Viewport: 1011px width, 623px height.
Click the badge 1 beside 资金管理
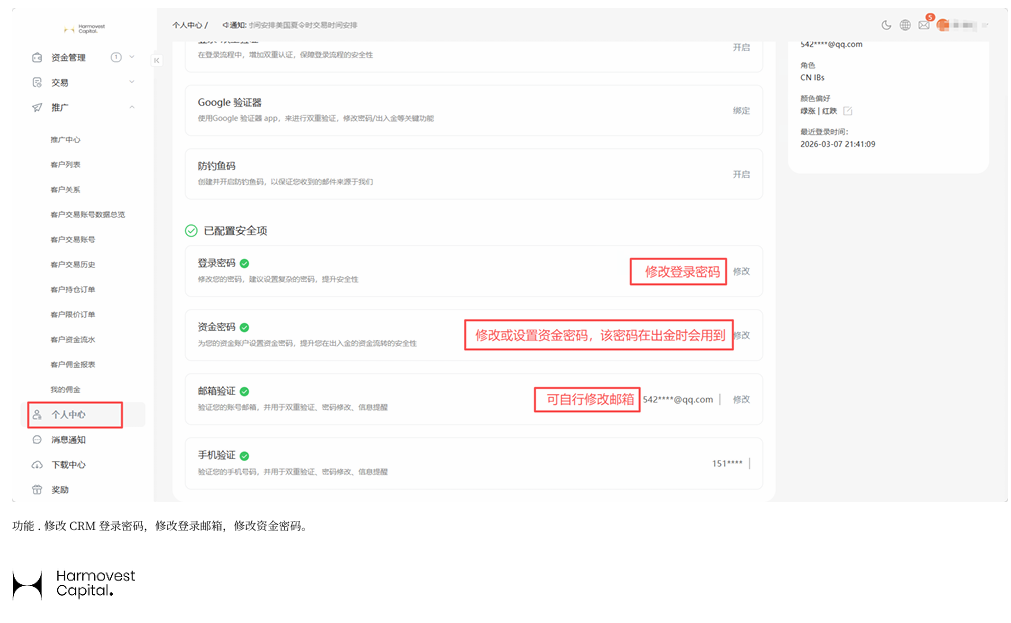(x=116, y=57)
